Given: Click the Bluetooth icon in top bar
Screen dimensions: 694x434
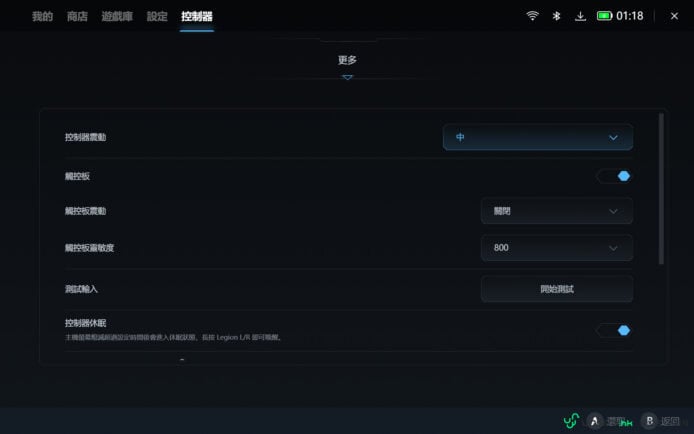Looking at the screenshot, I should pos(557,16).
